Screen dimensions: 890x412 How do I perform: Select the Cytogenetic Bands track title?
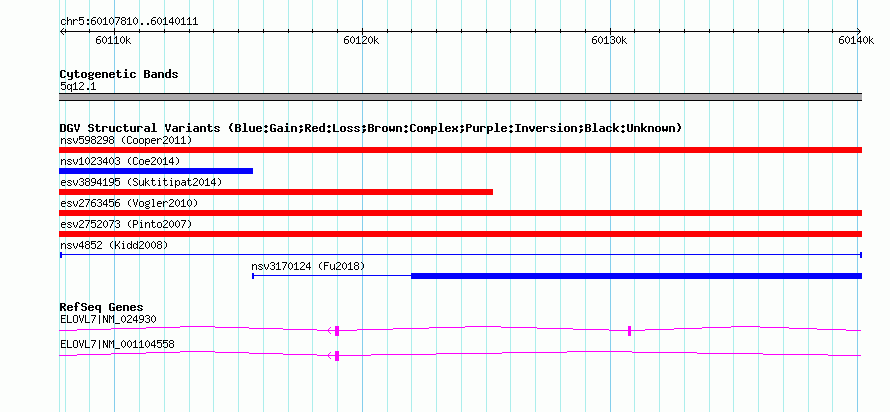(119, 74)
